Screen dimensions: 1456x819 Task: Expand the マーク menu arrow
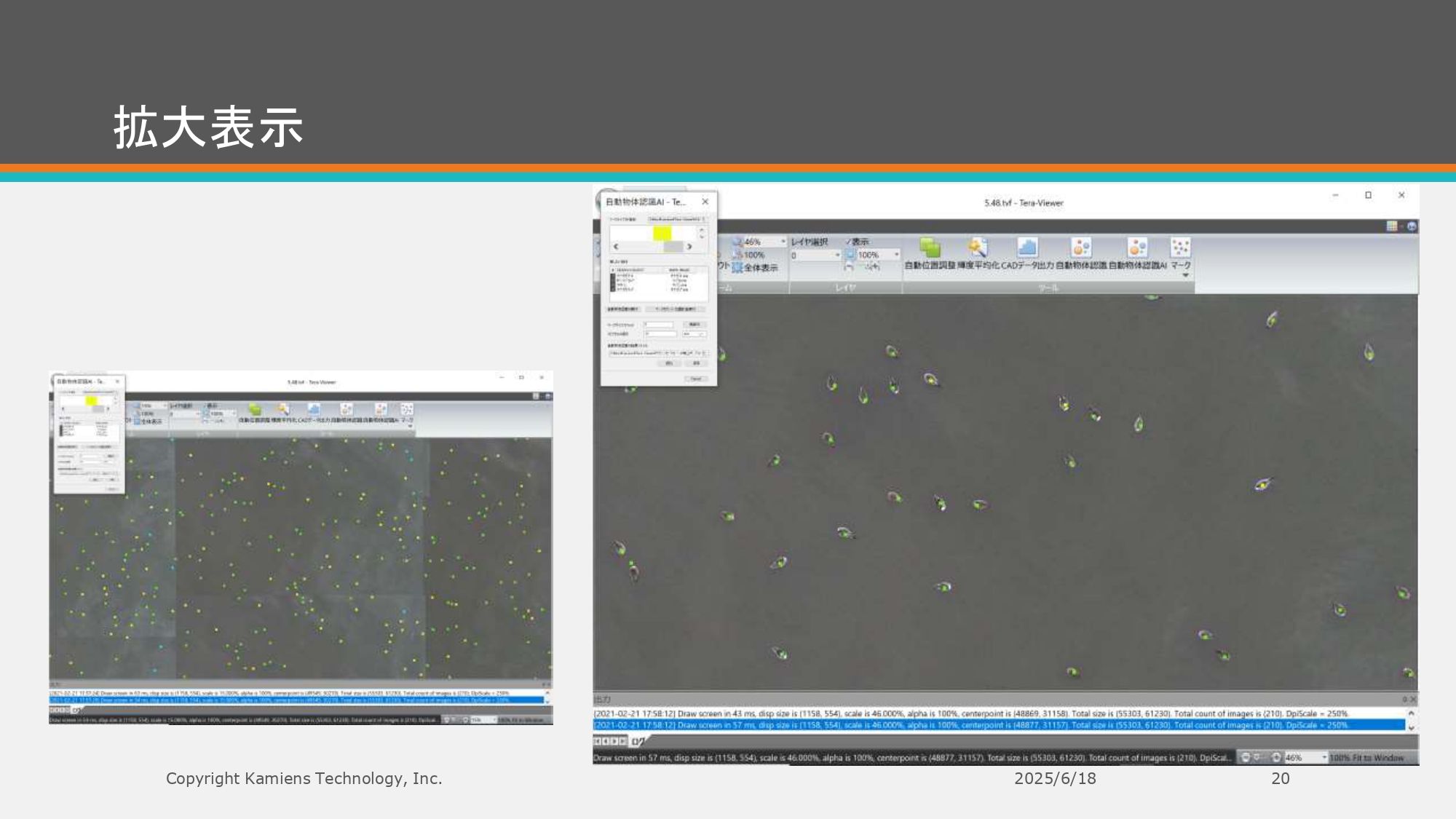pos(1185,276)
